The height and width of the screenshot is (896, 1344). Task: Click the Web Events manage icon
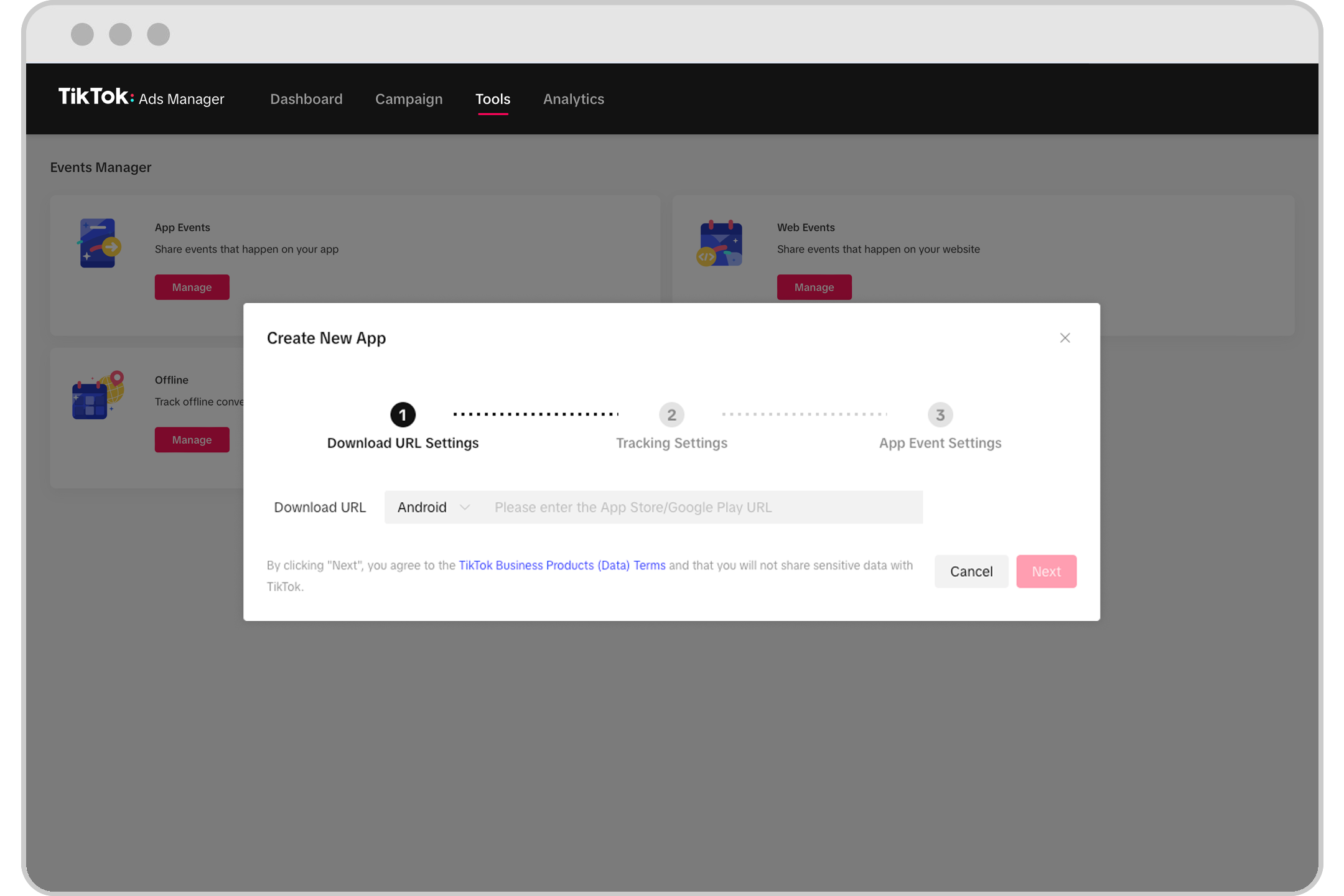click(815, 287)
